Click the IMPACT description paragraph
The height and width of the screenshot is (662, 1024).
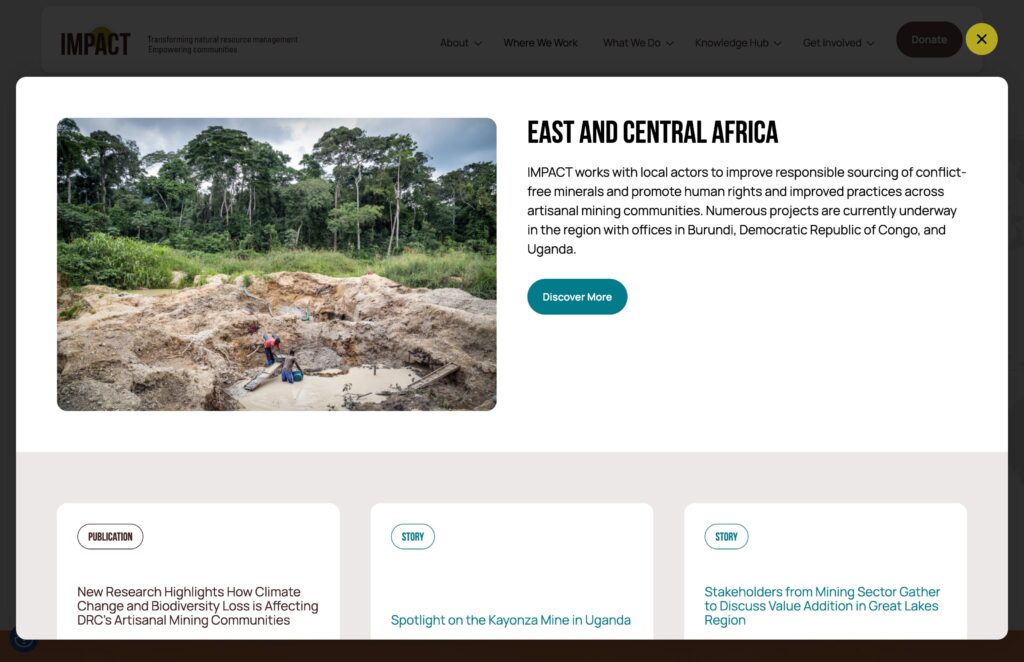[746, 210]
